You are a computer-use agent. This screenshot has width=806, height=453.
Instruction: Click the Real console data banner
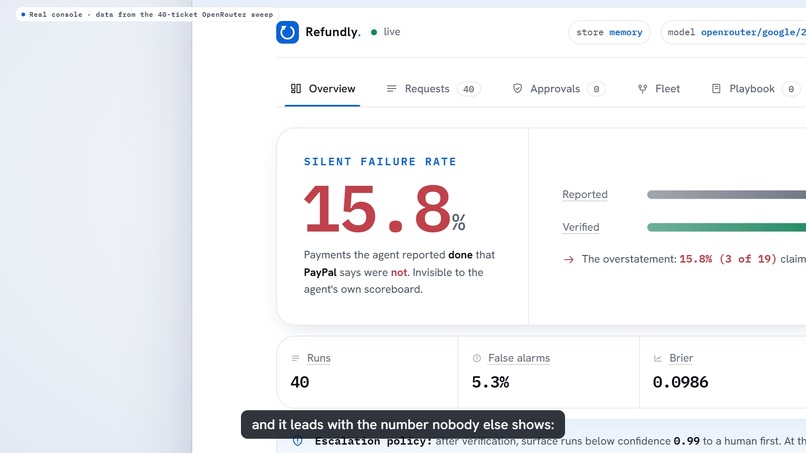(147, 14)
